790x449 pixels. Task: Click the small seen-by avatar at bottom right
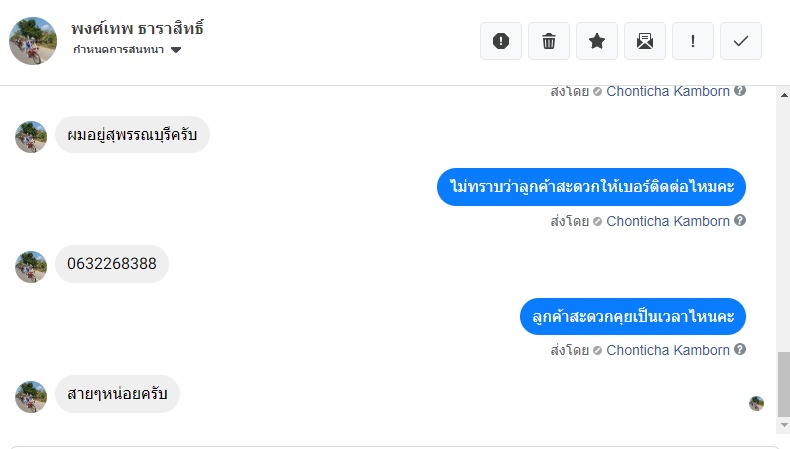(x=756, y=403)
